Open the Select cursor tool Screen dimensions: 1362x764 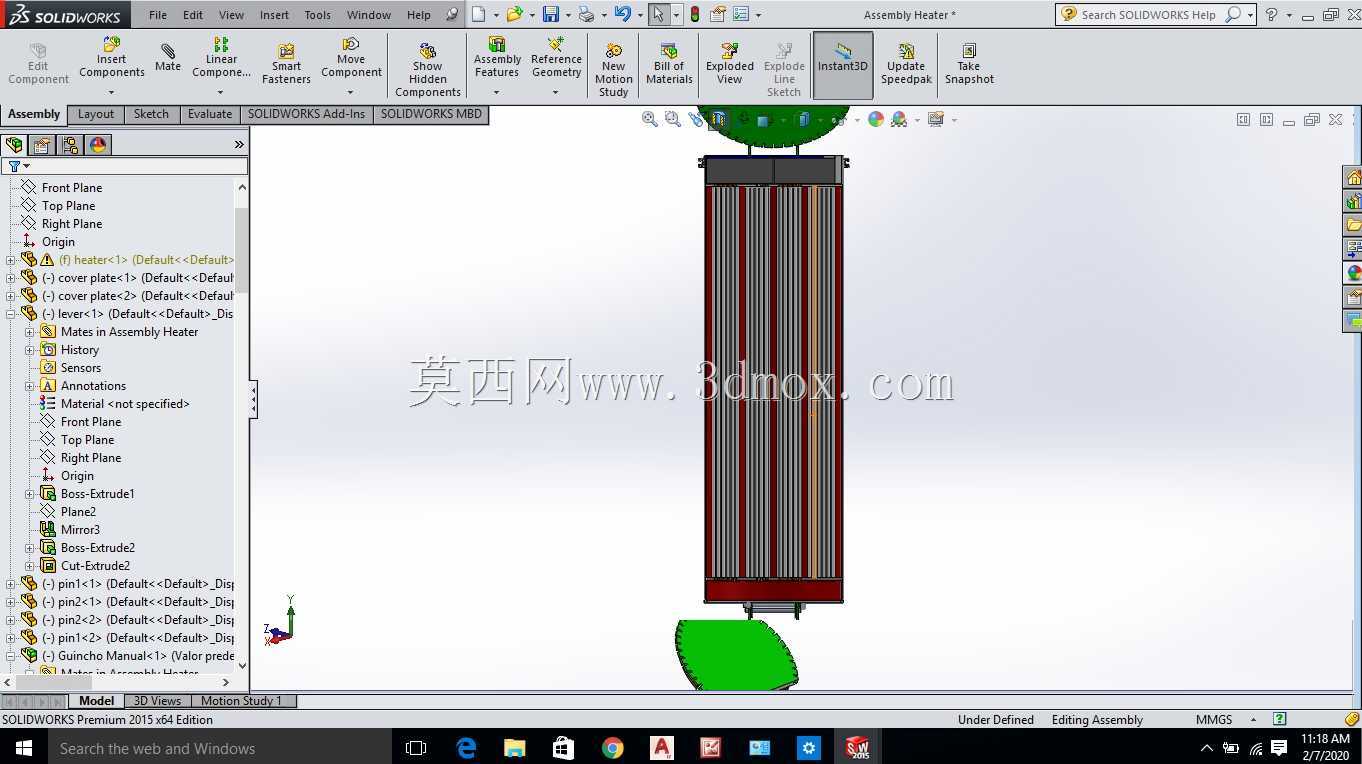pos(657,14)
